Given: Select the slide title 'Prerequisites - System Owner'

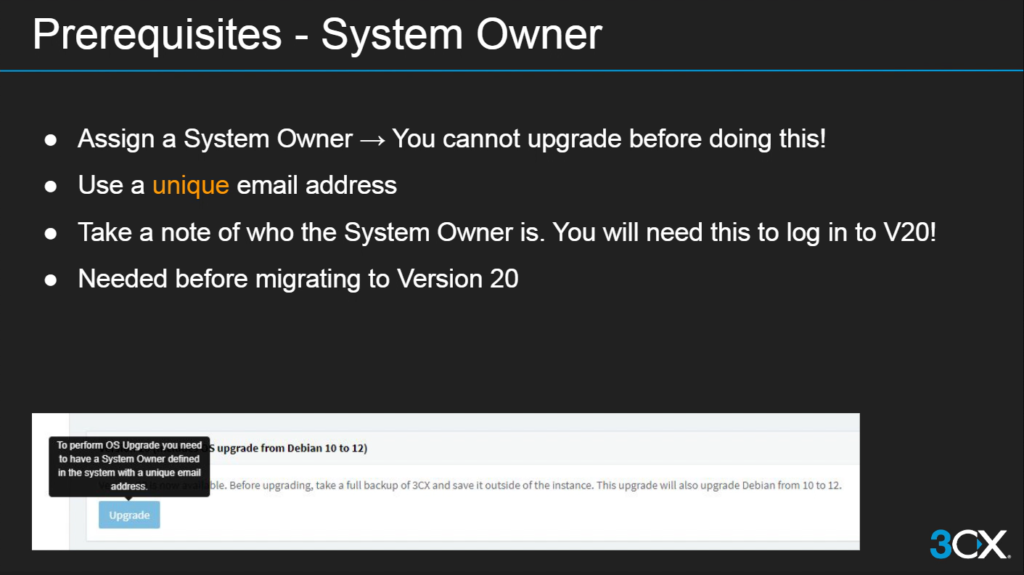Looking at the screenshot, I should [317, 35].
